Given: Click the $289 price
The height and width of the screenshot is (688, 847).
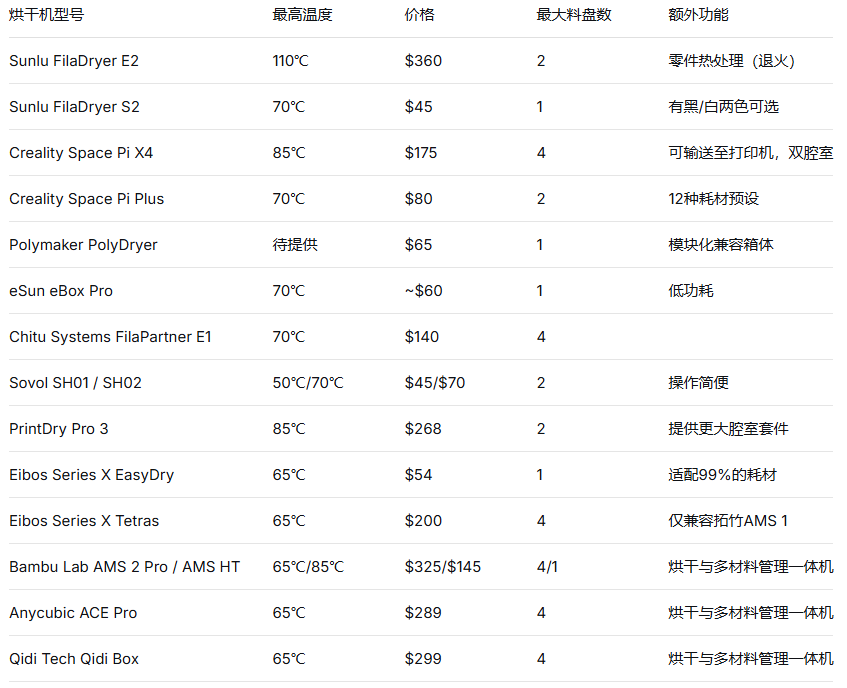Looking at the screenshot, I should click(423, 613).
